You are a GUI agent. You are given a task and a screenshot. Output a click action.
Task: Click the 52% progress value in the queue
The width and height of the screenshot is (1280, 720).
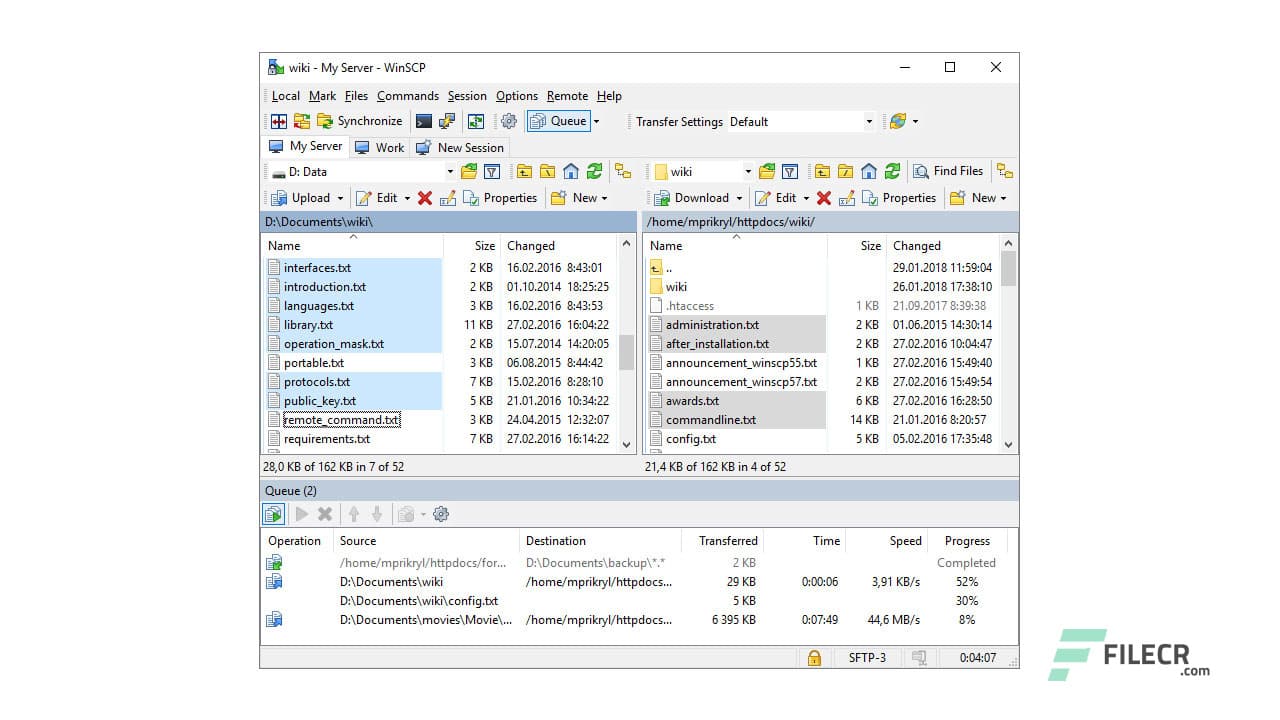point(966,581)
